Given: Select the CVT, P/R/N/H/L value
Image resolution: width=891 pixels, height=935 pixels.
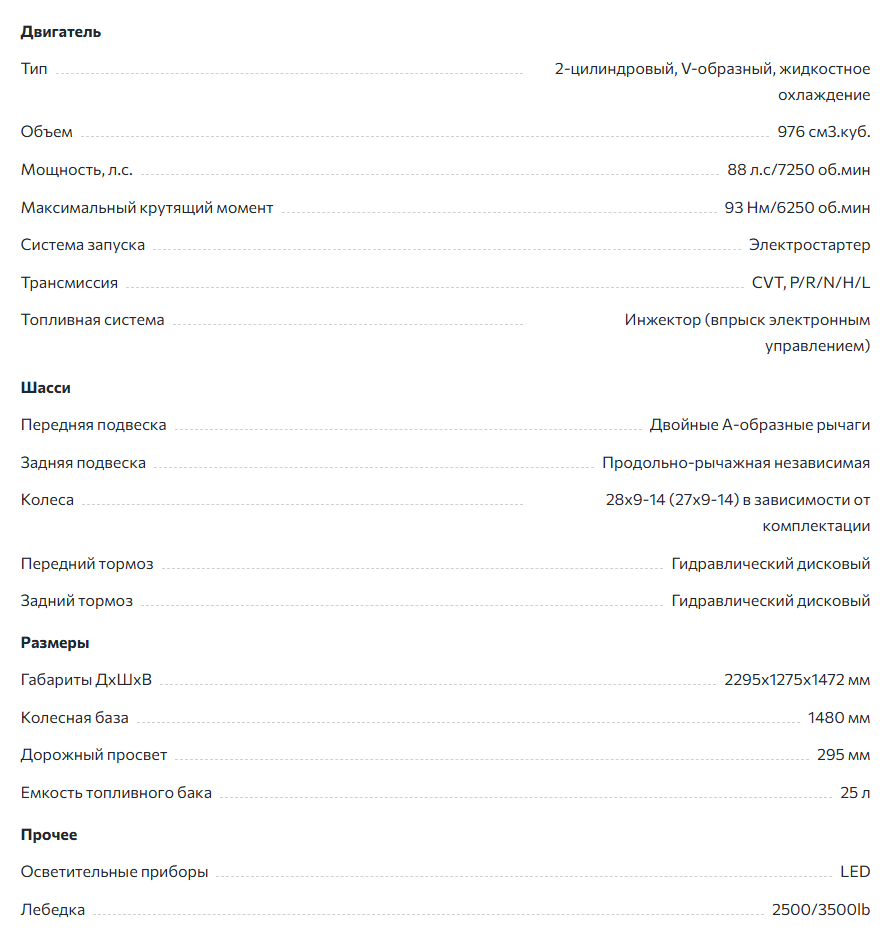Looking at the screenshot, I should [810, 283].
